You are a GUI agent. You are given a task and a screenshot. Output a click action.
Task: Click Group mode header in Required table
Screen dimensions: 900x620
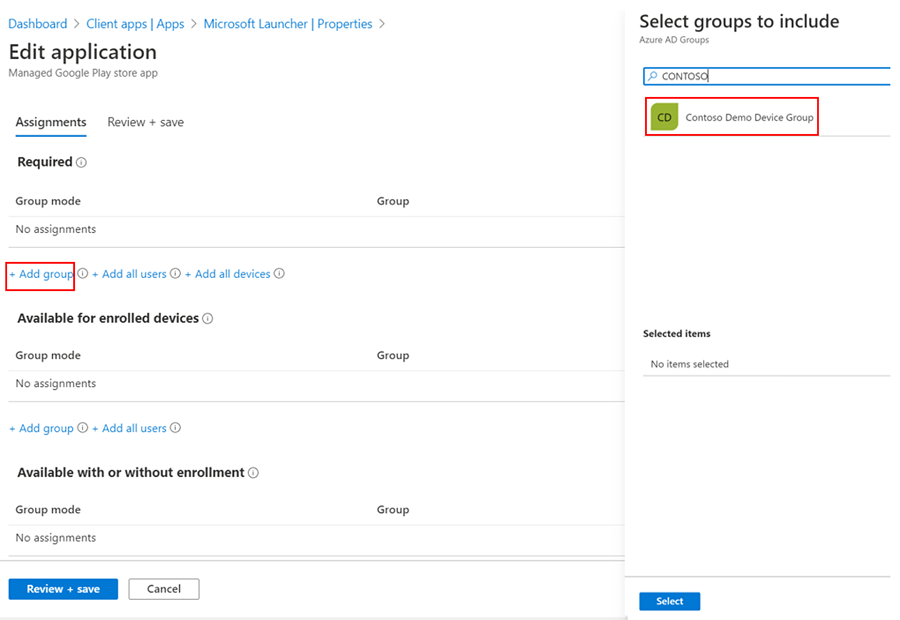pyautogui.click(x=48, y=202)
